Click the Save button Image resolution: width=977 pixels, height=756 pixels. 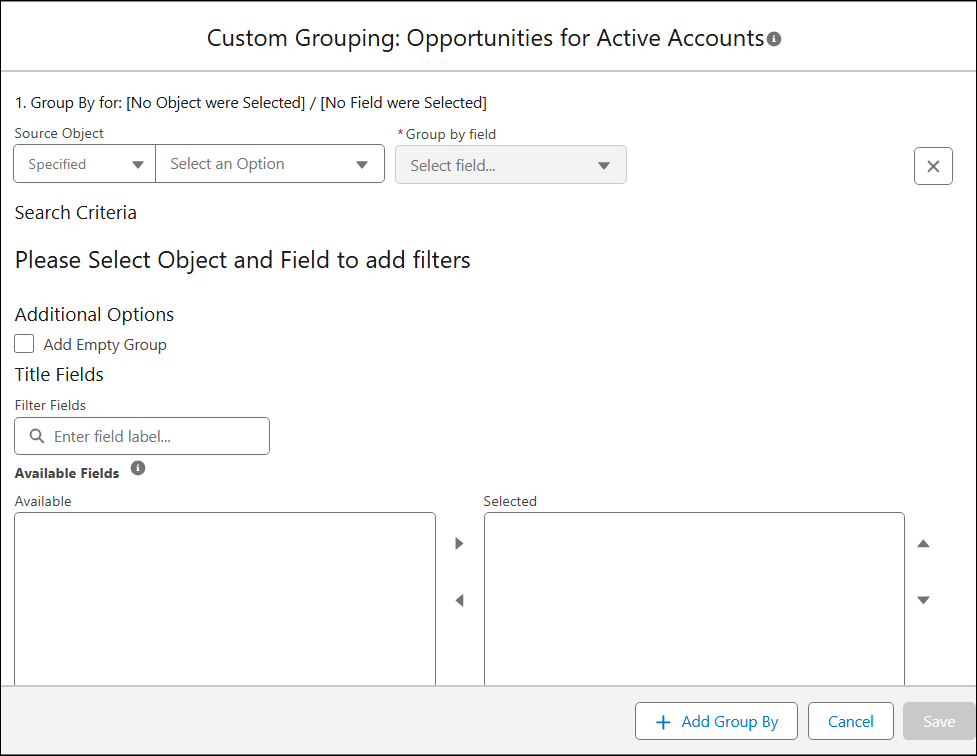point(938,721)
